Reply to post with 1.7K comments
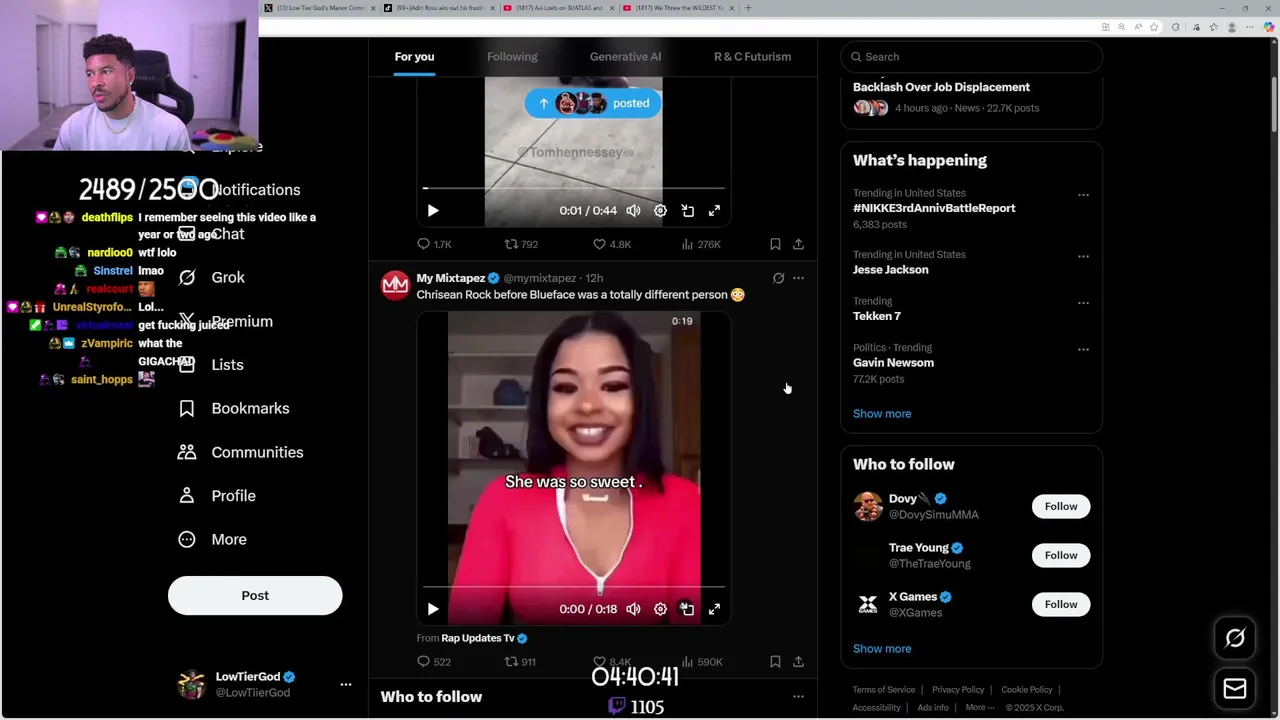 434,244
